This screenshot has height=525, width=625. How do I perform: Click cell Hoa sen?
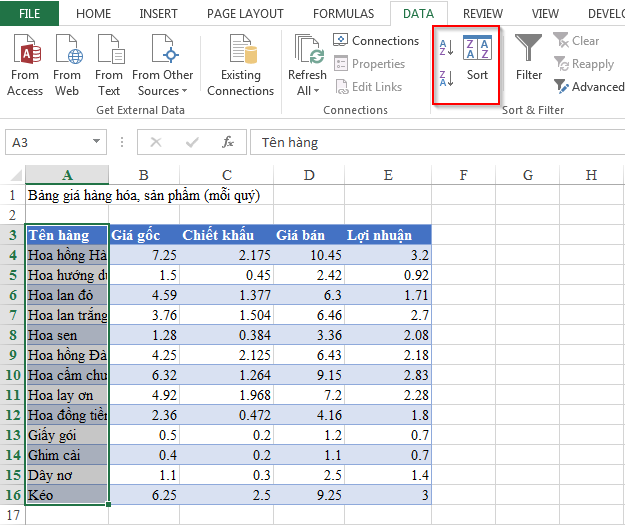tap(67, 335)
